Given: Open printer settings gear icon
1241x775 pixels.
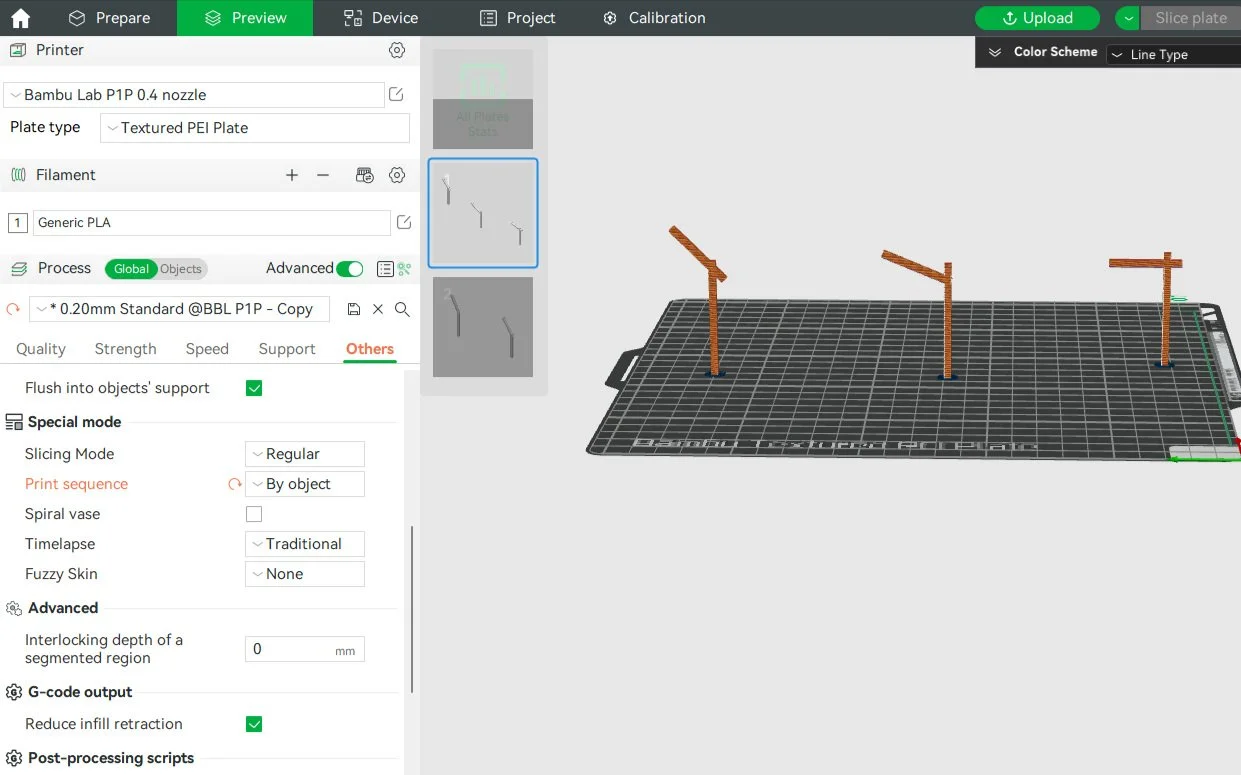Looking at the screenshot, I should pos(397,50).
